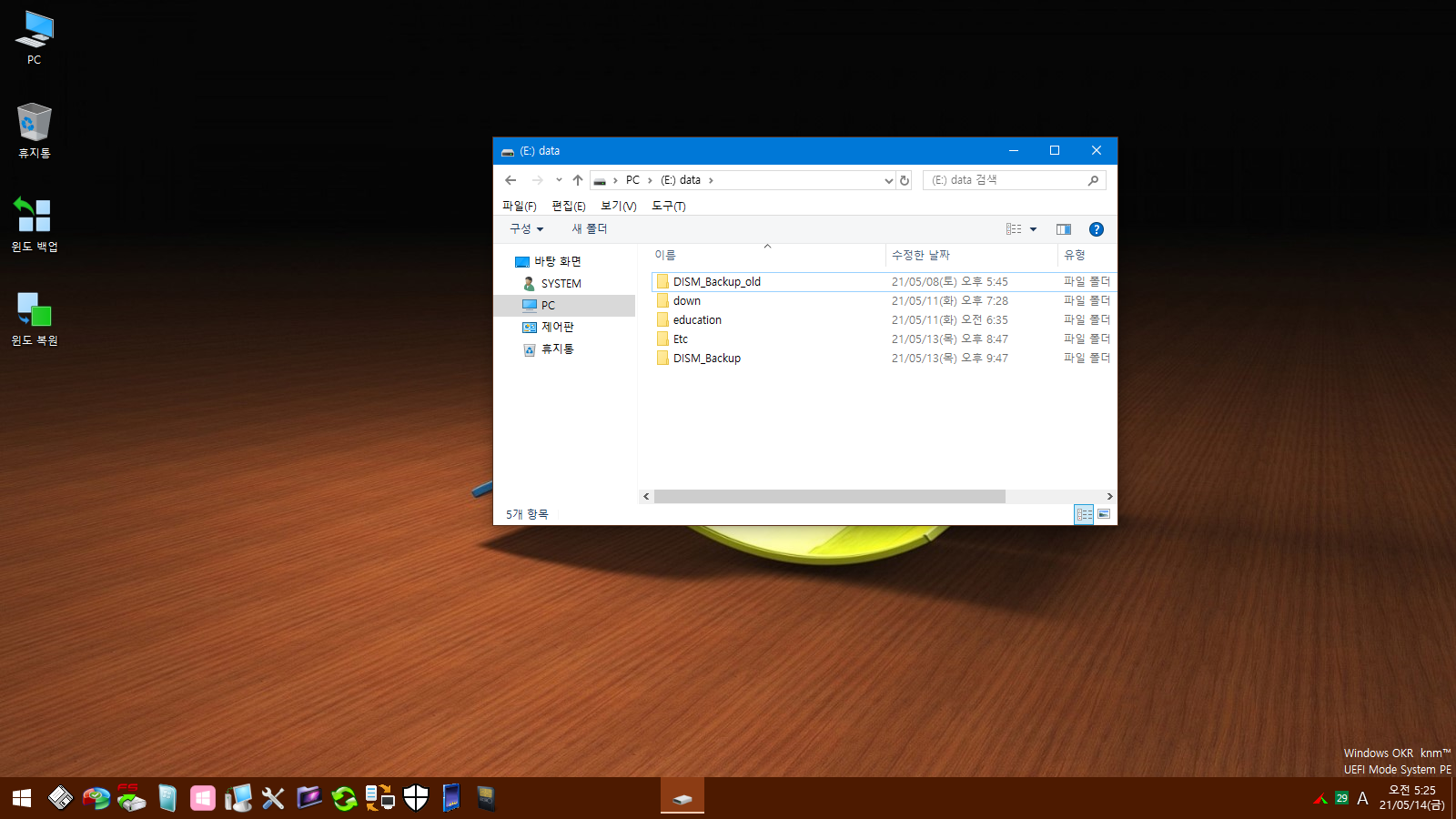Click the green 29 tray icon

(1341, 798)
